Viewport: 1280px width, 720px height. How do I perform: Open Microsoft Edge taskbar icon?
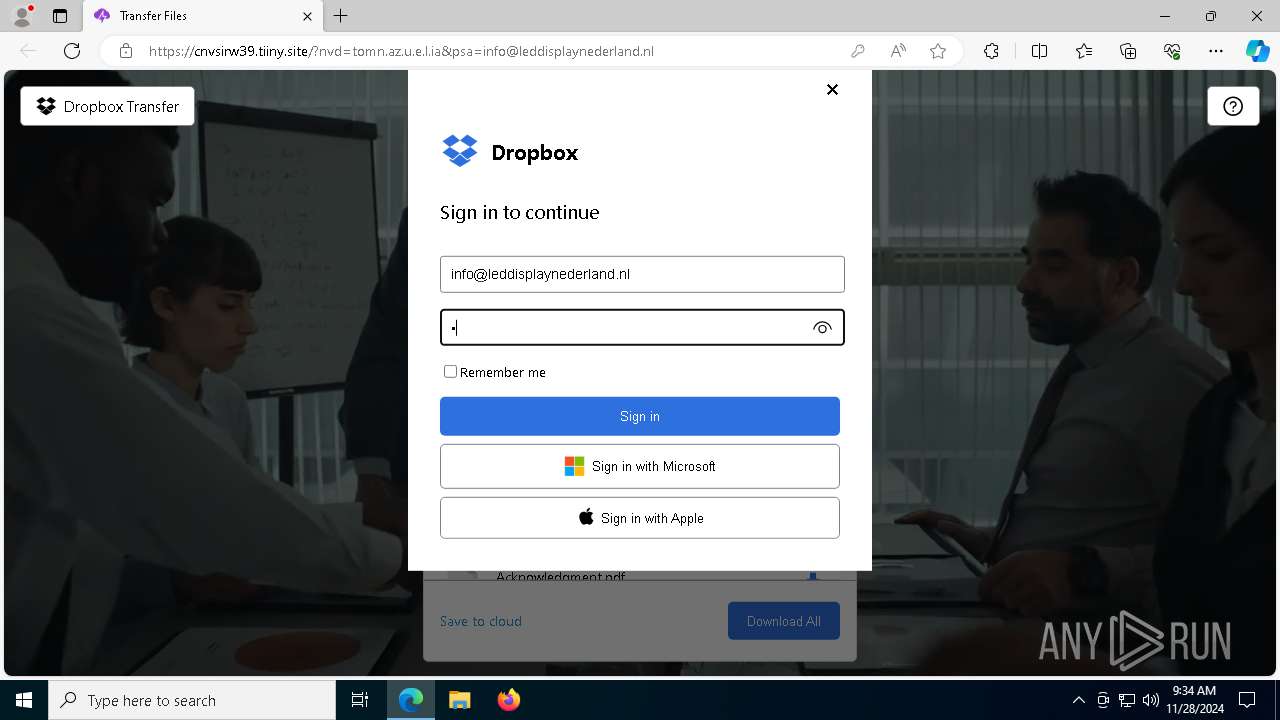click(x=411, y=700)
